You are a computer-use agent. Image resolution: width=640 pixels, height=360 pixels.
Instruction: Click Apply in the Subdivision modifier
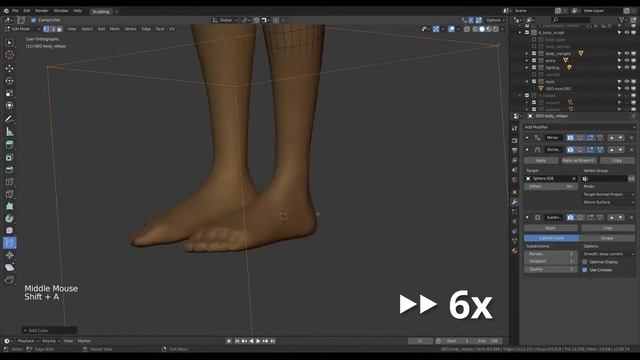(x=551, y=228)
